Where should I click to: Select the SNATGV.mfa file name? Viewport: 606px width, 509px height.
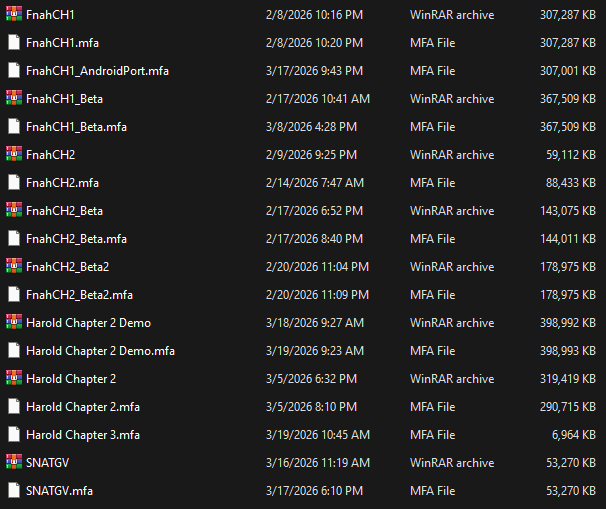coord(60,491)
